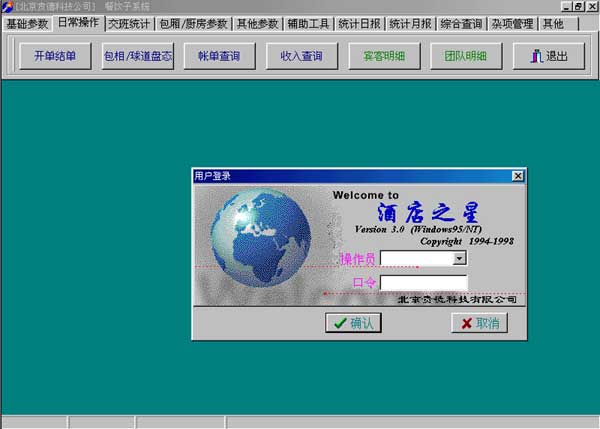Click the Copyright 1994-1998 text
Screen dimensions: 600x429
point(467,241)
